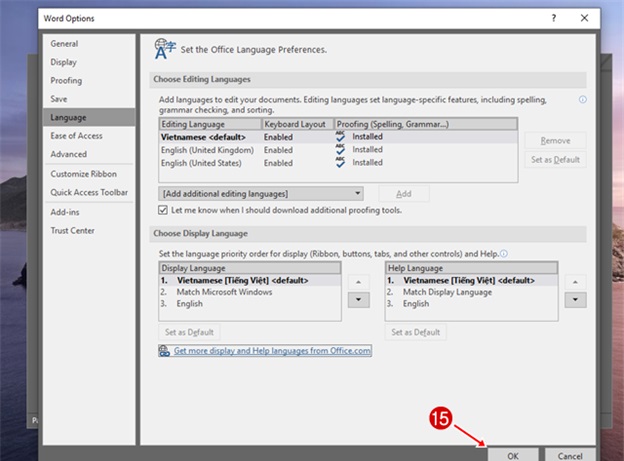Select English in Help Language list
Screen dimensions: 624x461
416,303
